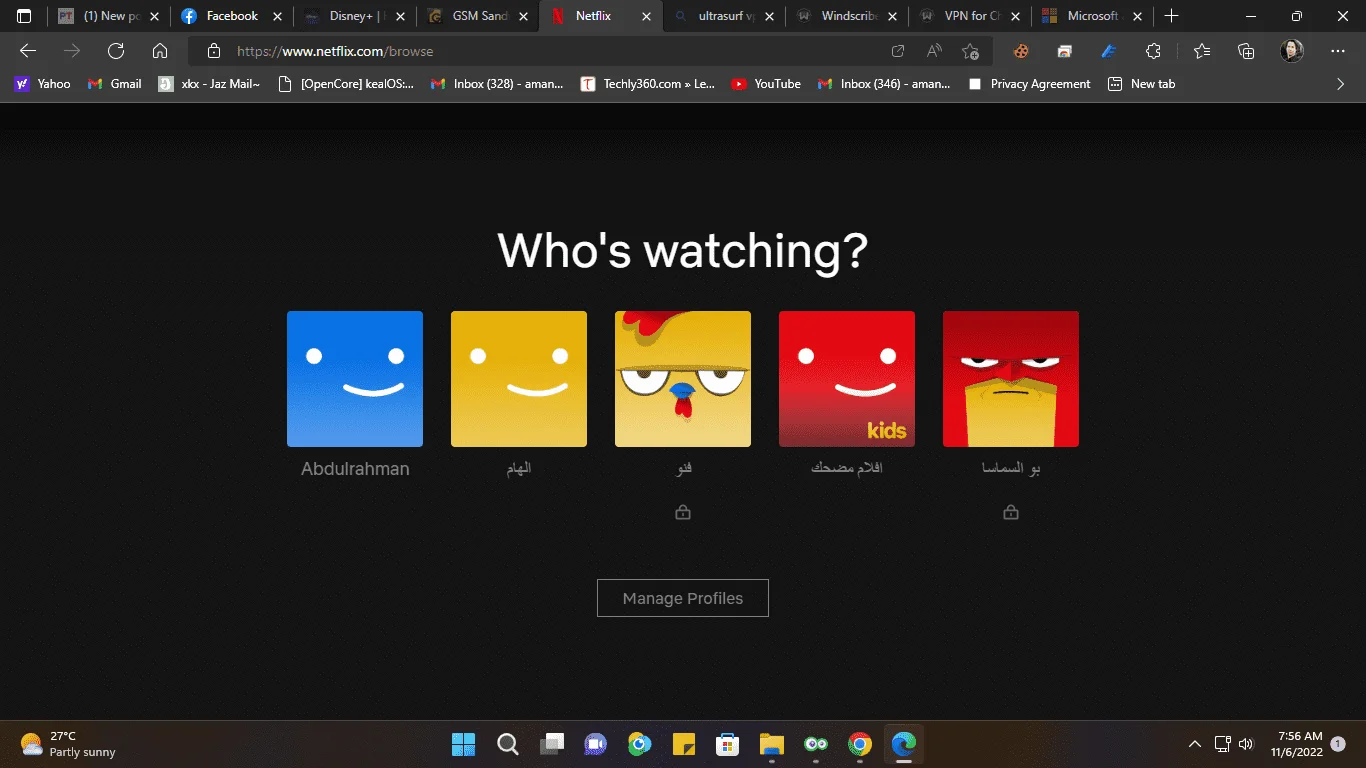Pick the angry red avatar بو السماسا
Image resolution: width=1366 pixels, height=768 pixels.
(1011, 379)
